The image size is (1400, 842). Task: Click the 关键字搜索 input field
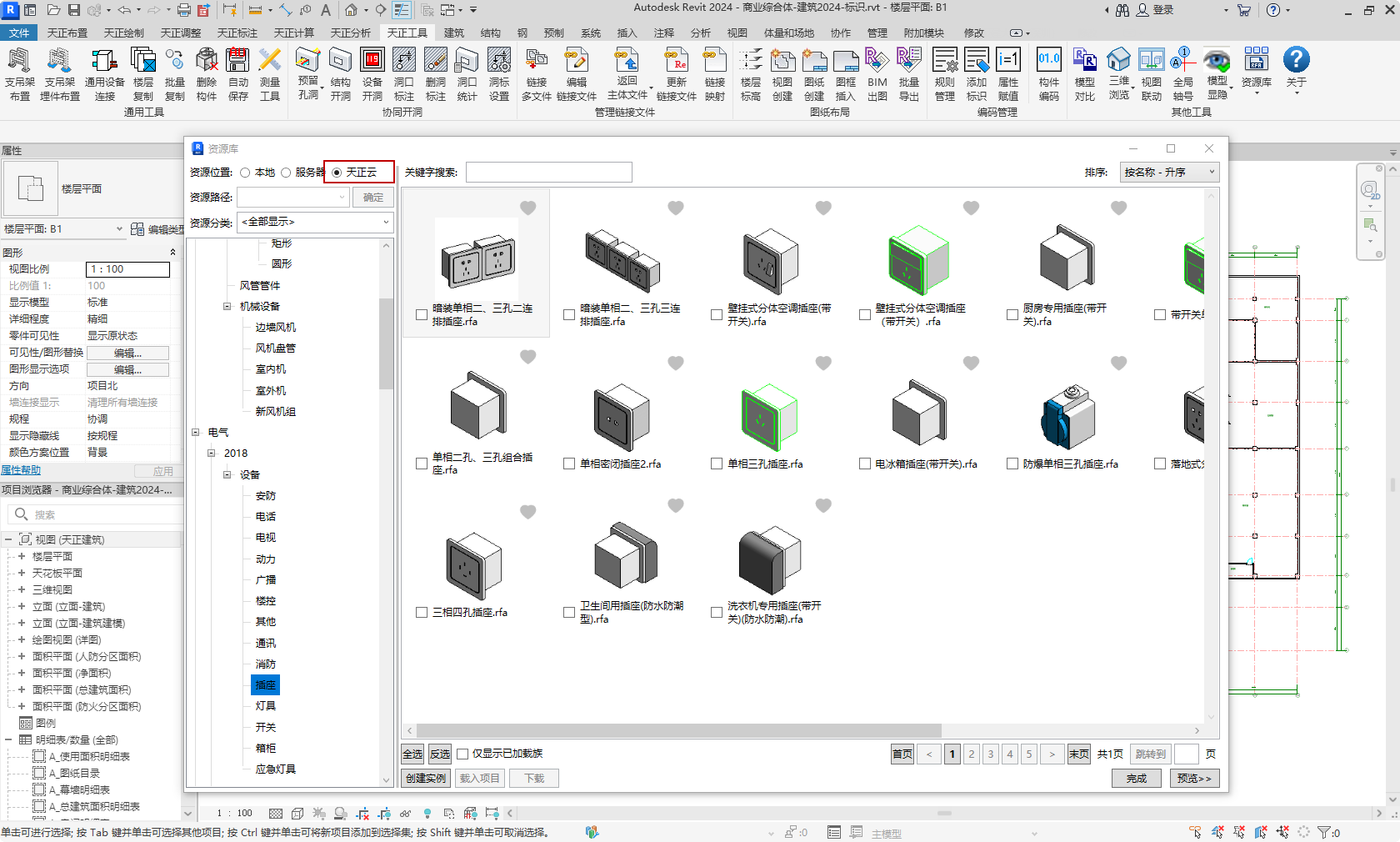549,173
